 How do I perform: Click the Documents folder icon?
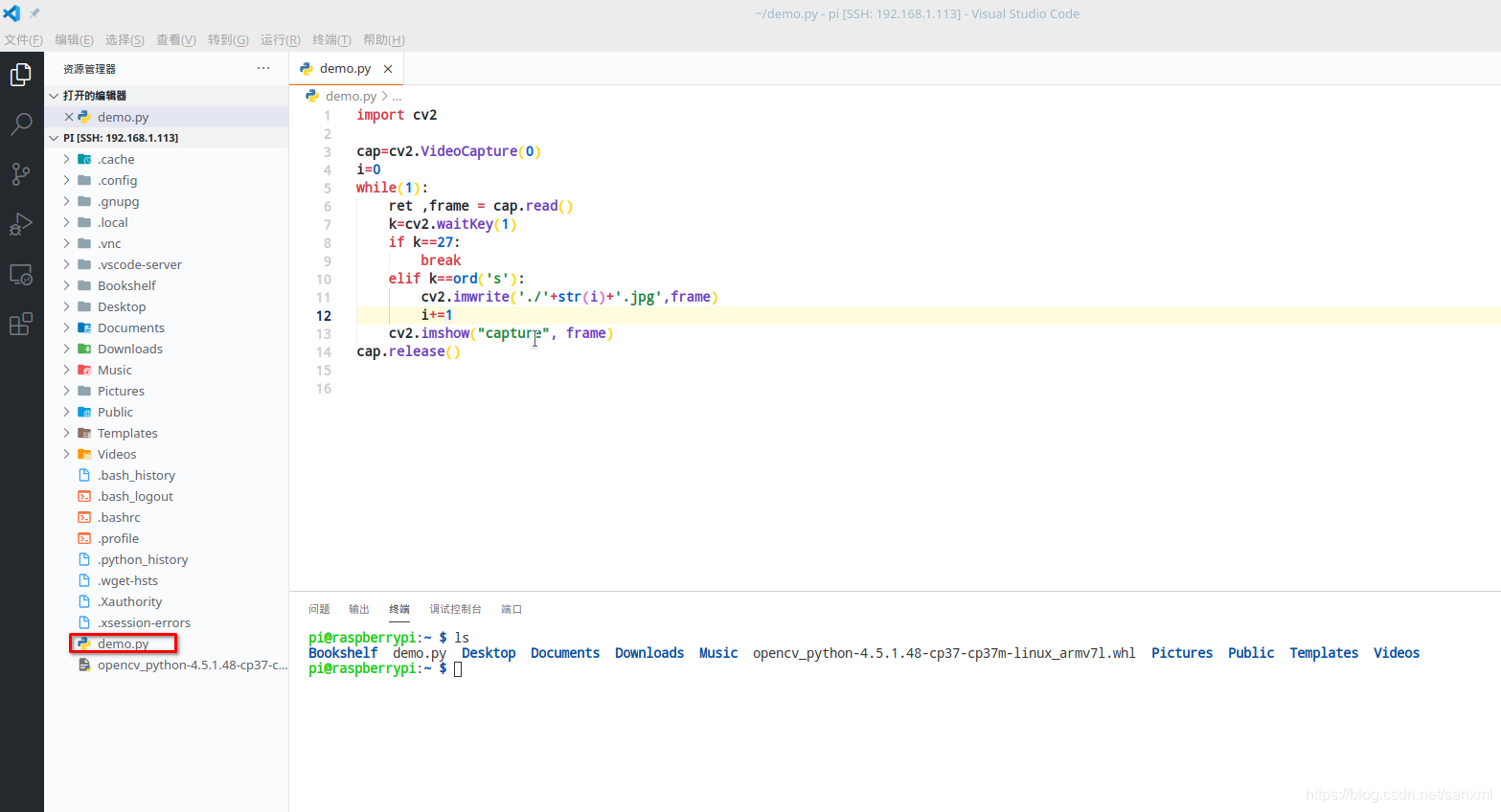pyautogui.click(x=84, y=327)
